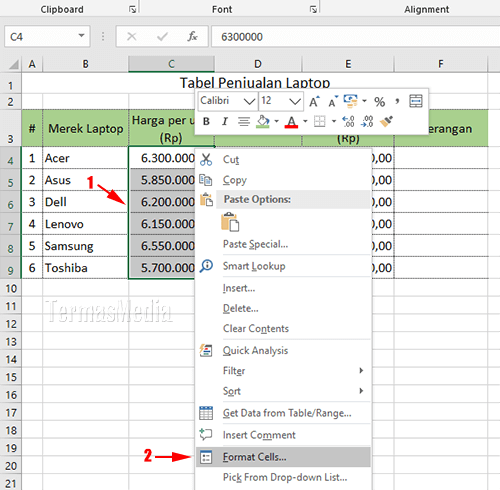Select column F header
The width and height of the screenshot is (500, 490).
[441, 64]
